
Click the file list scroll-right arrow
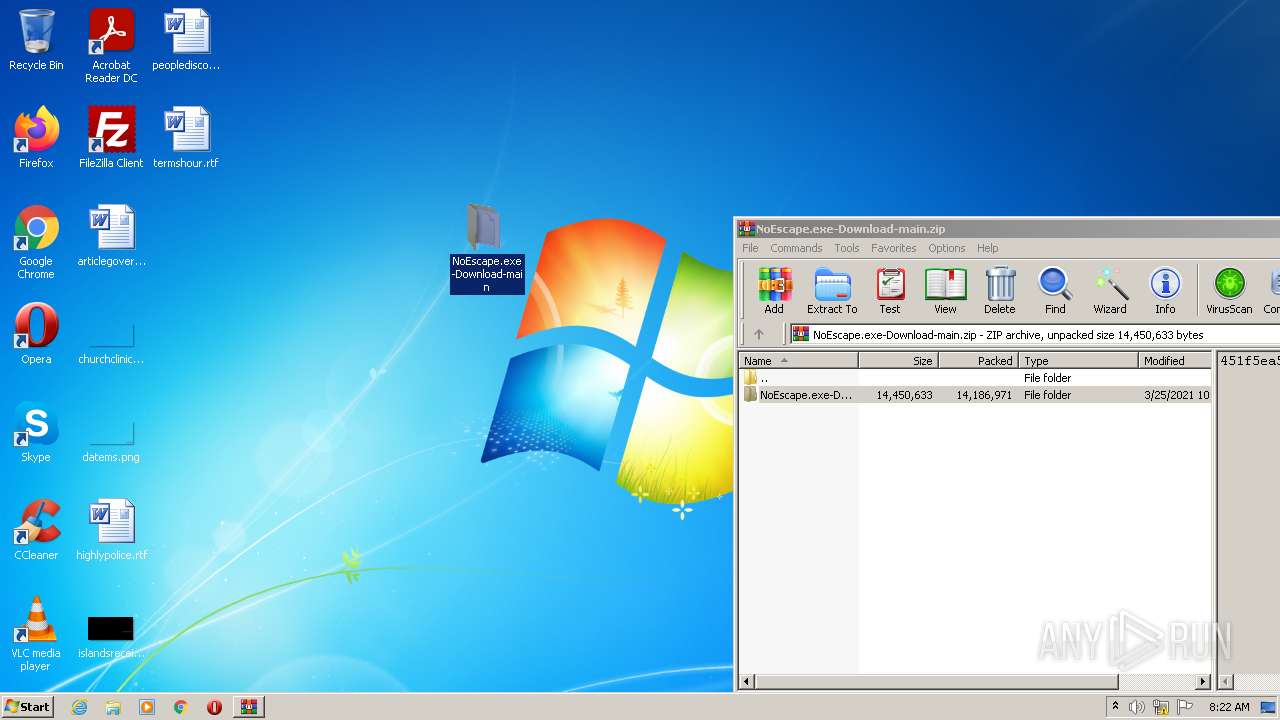1203,682
